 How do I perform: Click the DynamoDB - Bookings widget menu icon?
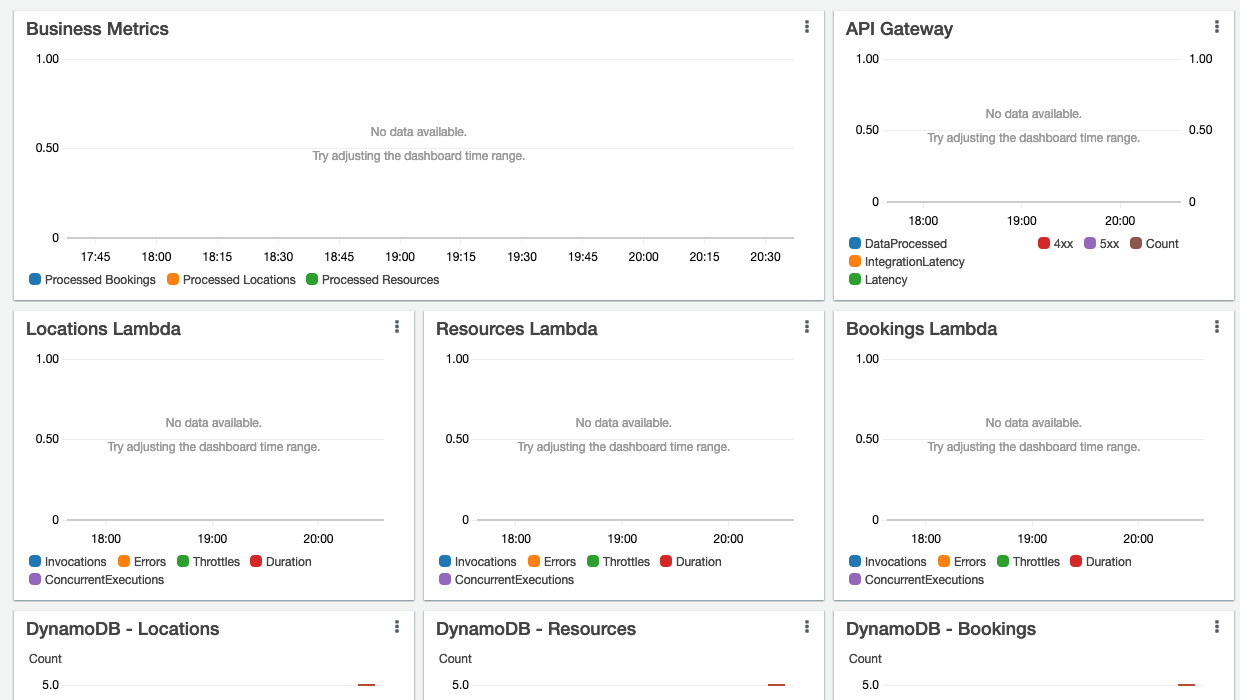[x=1217, y=627]
